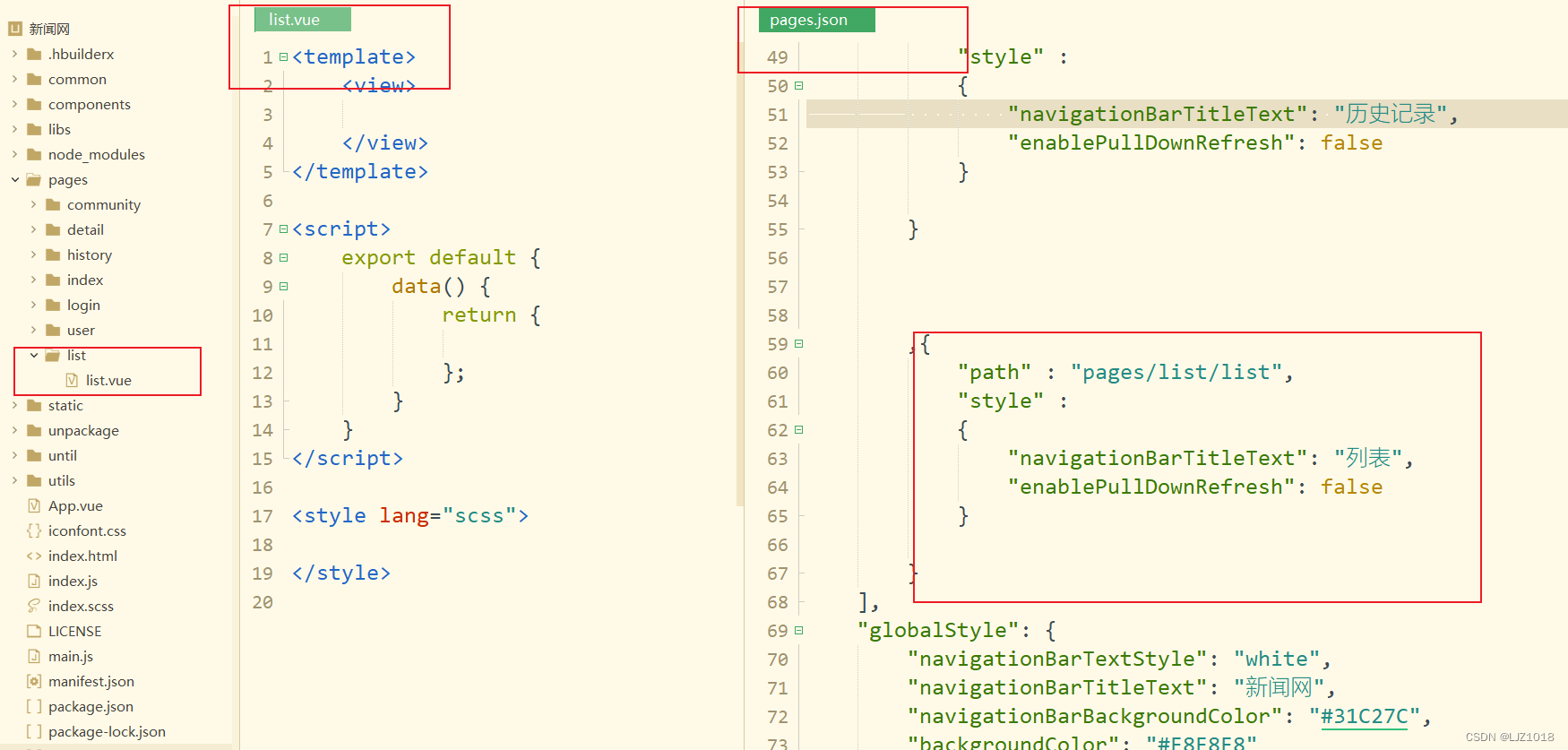Collapse the list folder arrow
This screenshot has width=1568, height=750.
pyautogui.click(x=33, y=355)
